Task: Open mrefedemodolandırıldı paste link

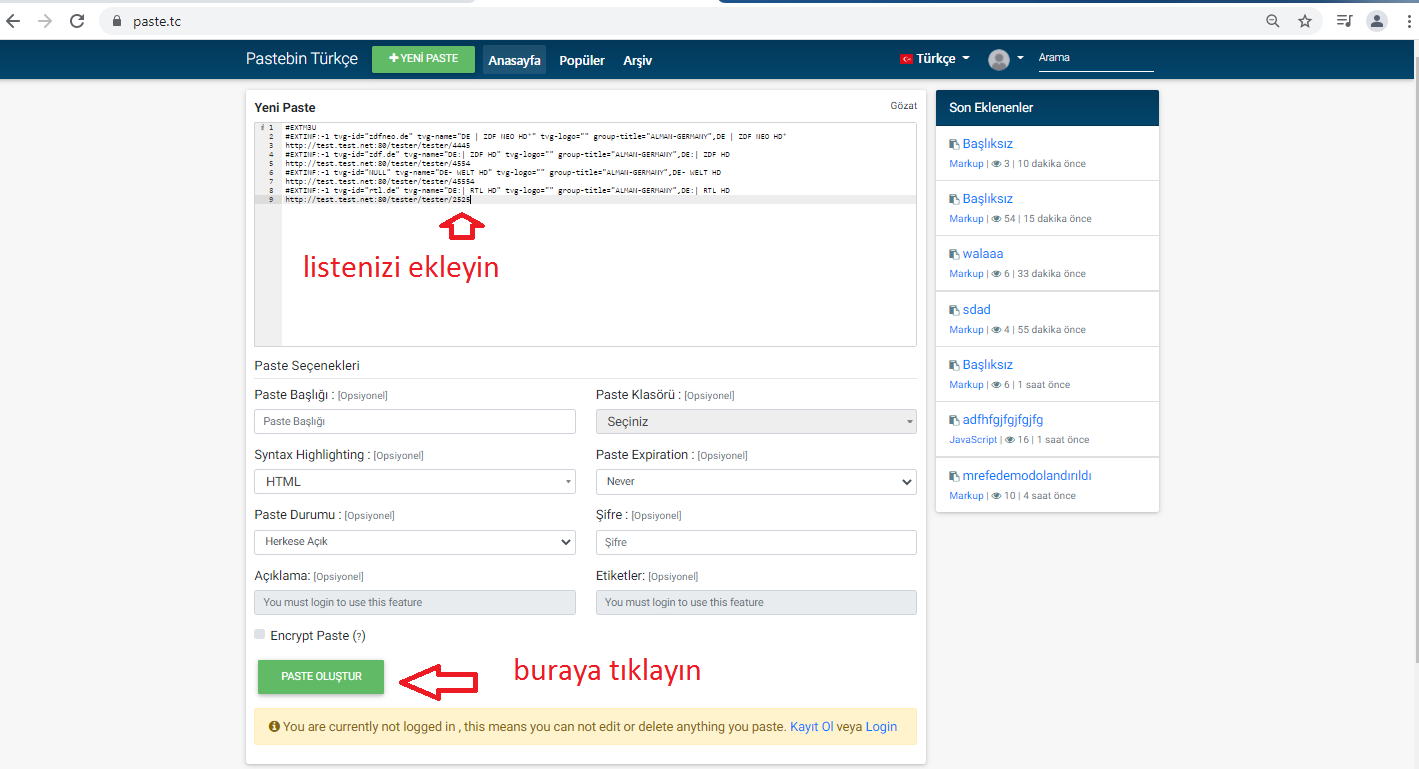Action: coord(1027,476)
